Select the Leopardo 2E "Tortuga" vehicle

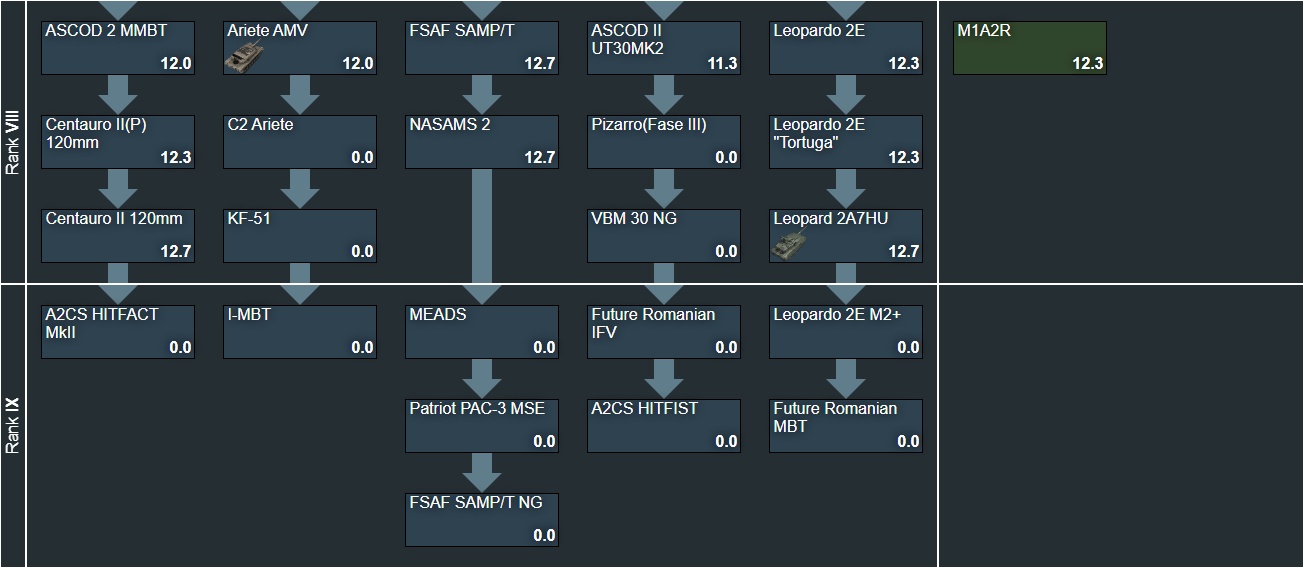click(x=846, y=142)
